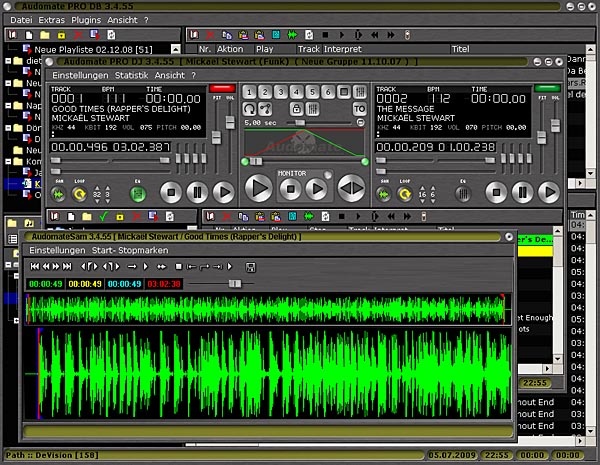
Task: Click cyan document icon in DB track toolbar
Action: 276,35
